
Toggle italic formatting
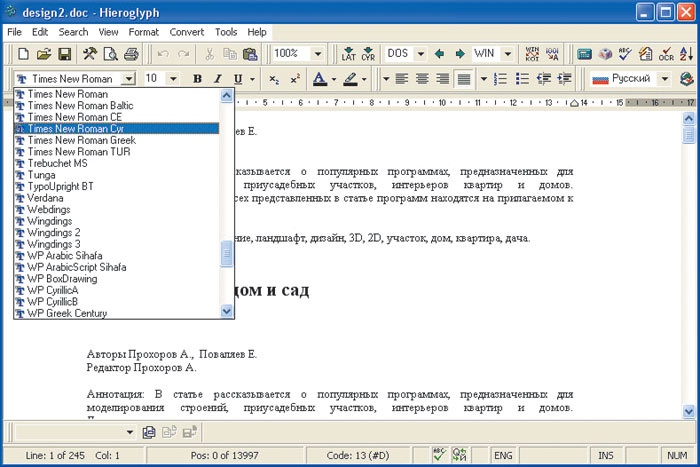[x=217, y=79]
